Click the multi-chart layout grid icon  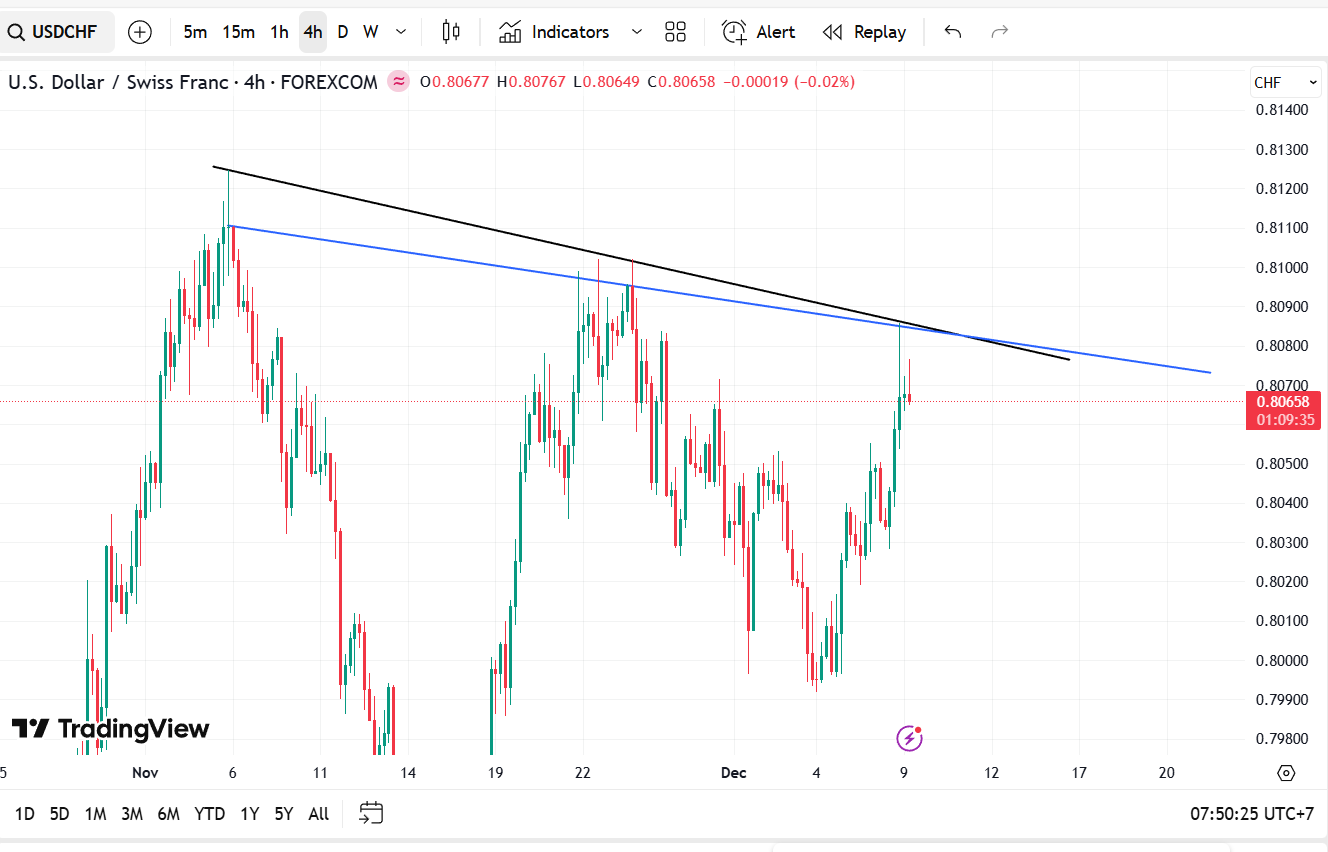pos(675,31)
